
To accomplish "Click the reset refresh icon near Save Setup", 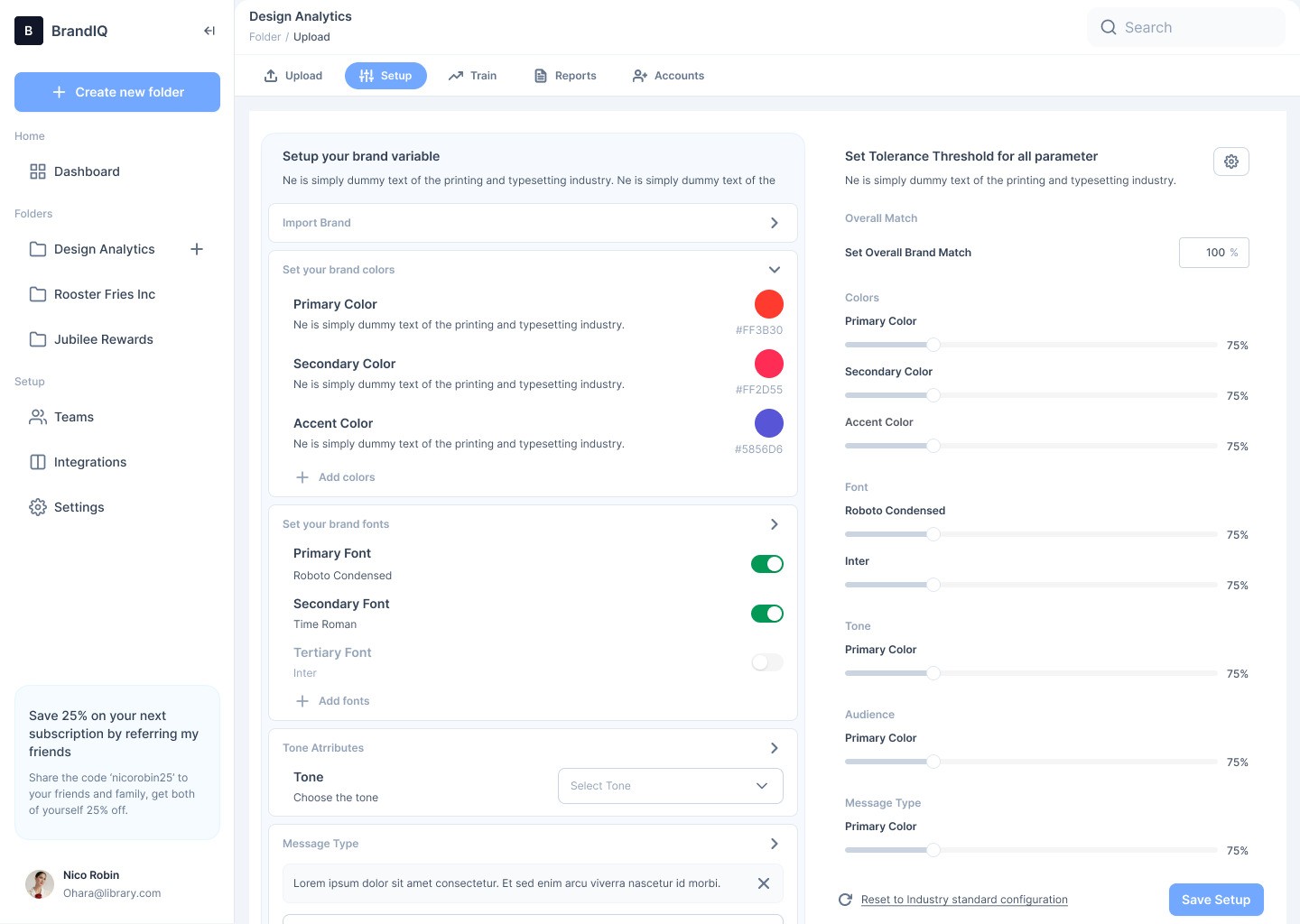I will coord(845,900).
